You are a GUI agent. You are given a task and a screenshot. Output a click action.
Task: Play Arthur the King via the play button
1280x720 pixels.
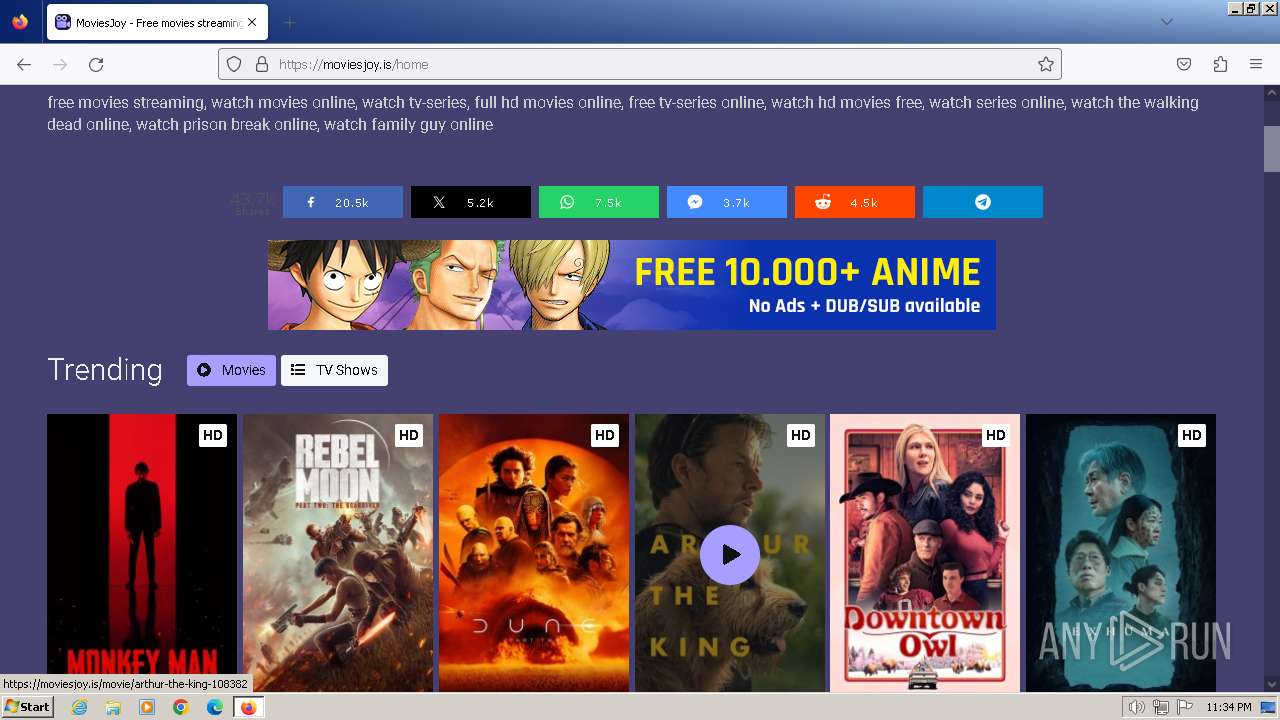[x=730, y=554]
